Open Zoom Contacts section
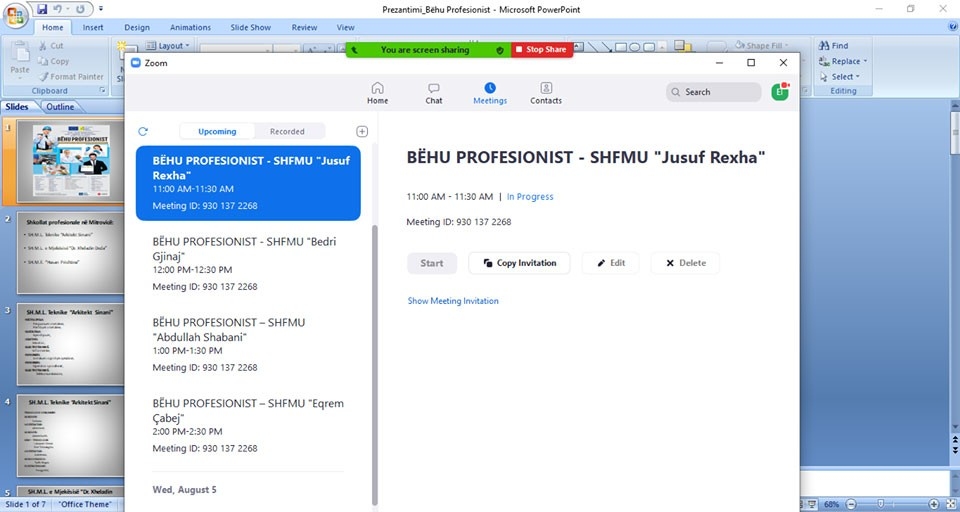Viewport: 960px width, 512px height. 546,93
